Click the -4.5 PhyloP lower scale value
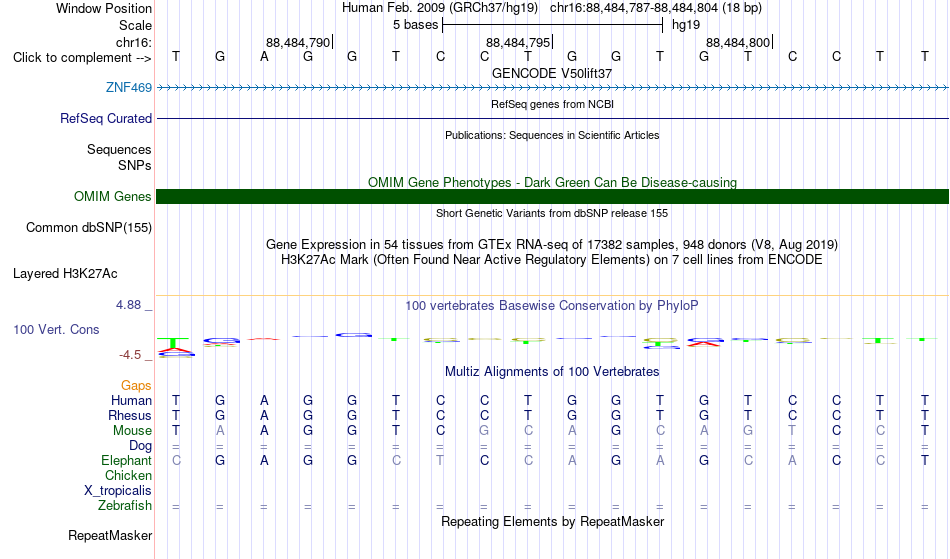The height and width of the screenshot is (559, 950). (x=130, y=355)
